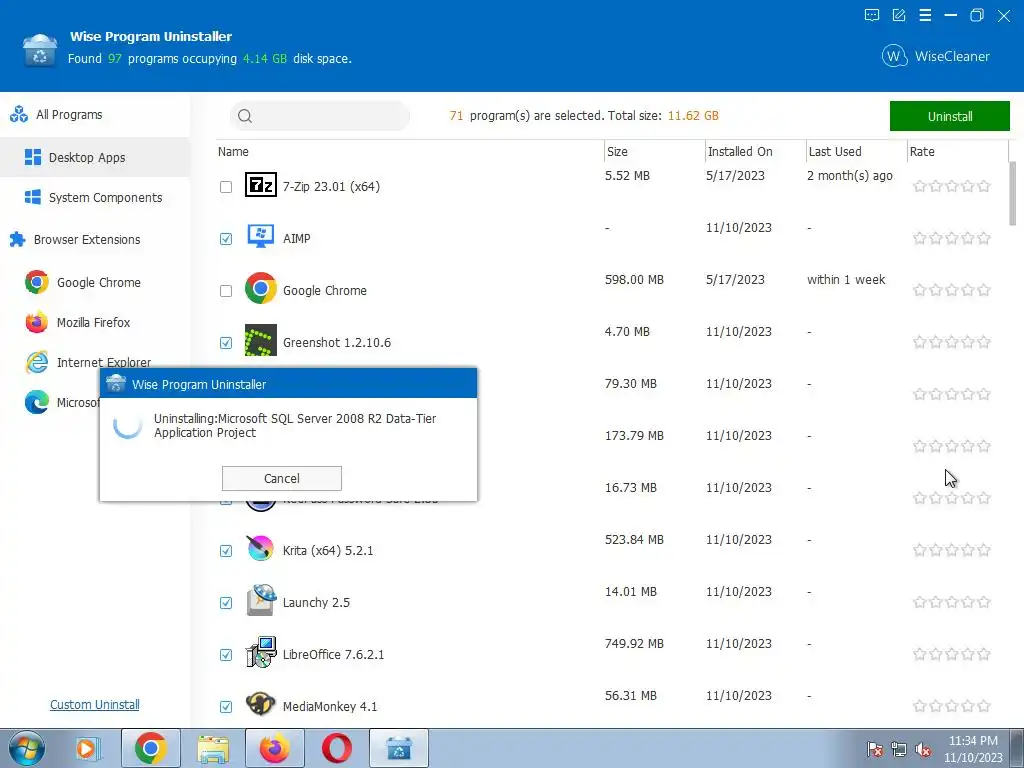Open File Explorer from taskbar
Viewport: 1024px width, 768px height.
point(213,748)
